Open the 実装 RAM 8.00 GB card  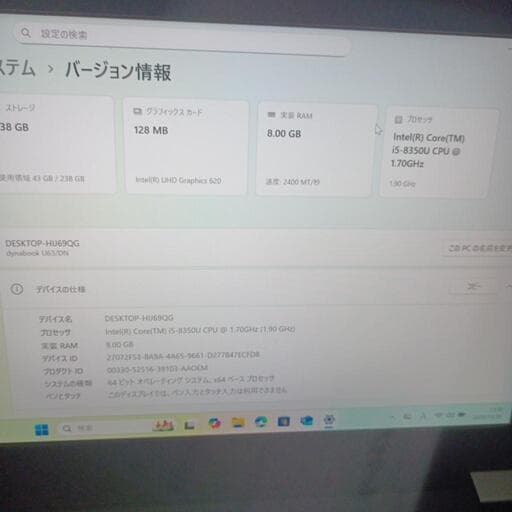316,150
